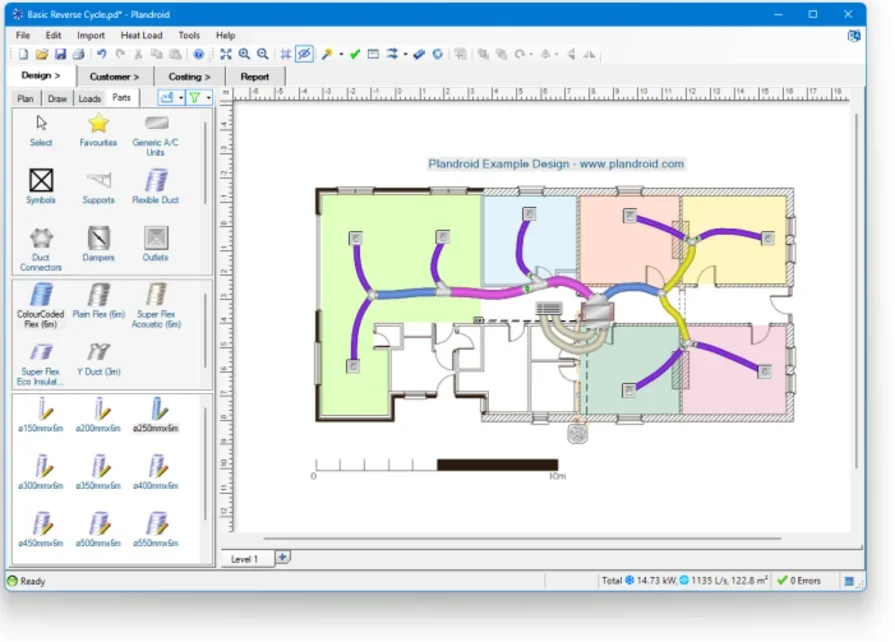This screenshot has height=642, width=895.
Task: Select Super Flex Acoustic (6m) duct
Action: (x=156, y=305)
